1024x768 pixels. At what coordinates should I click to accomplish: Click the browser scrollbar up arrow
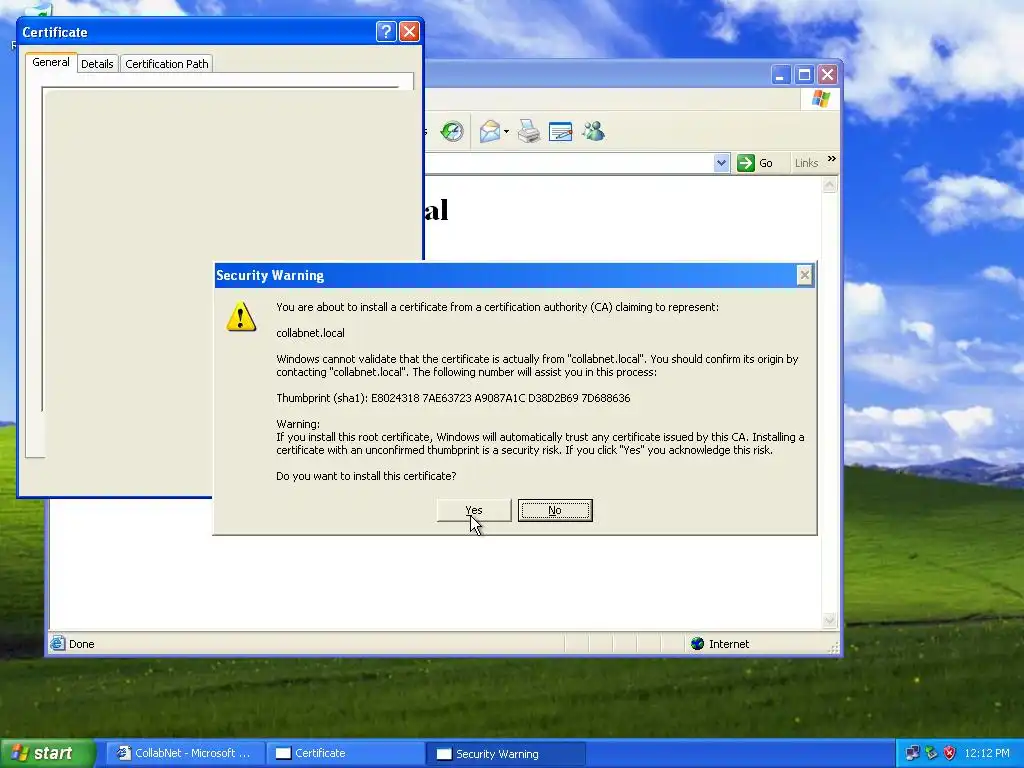(x=829, y=185)
